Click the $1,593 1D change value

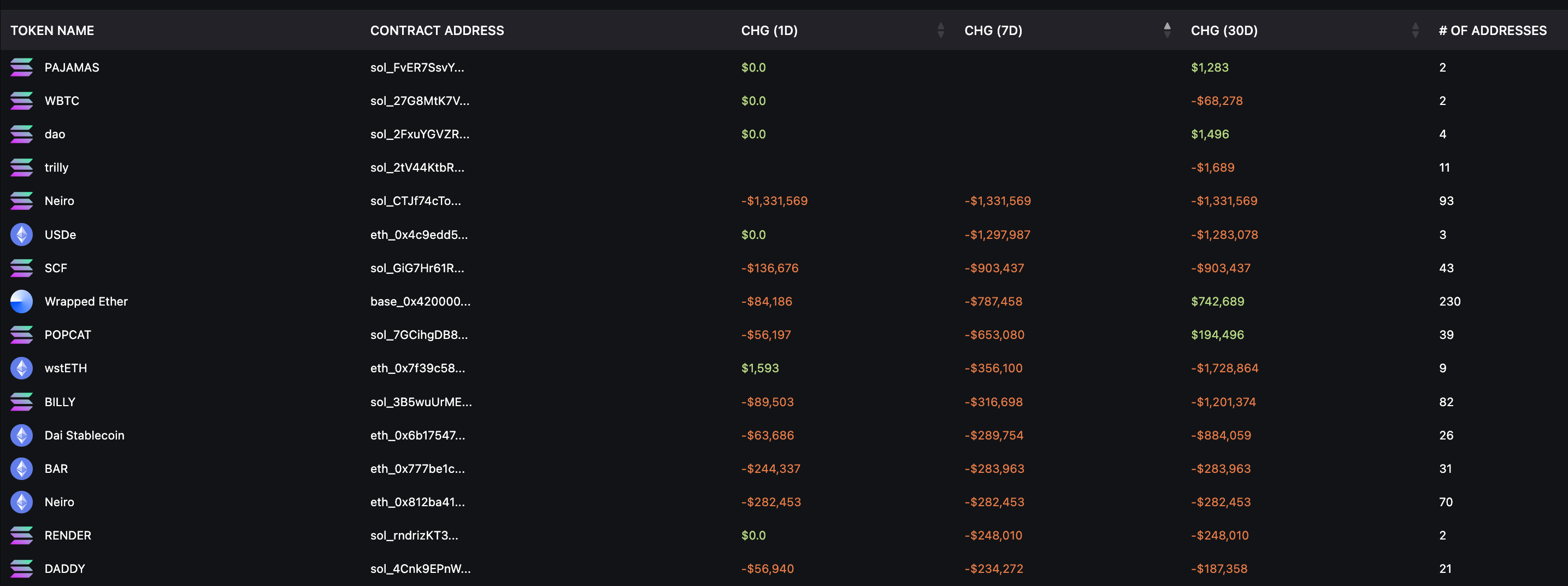coord(759,368)
